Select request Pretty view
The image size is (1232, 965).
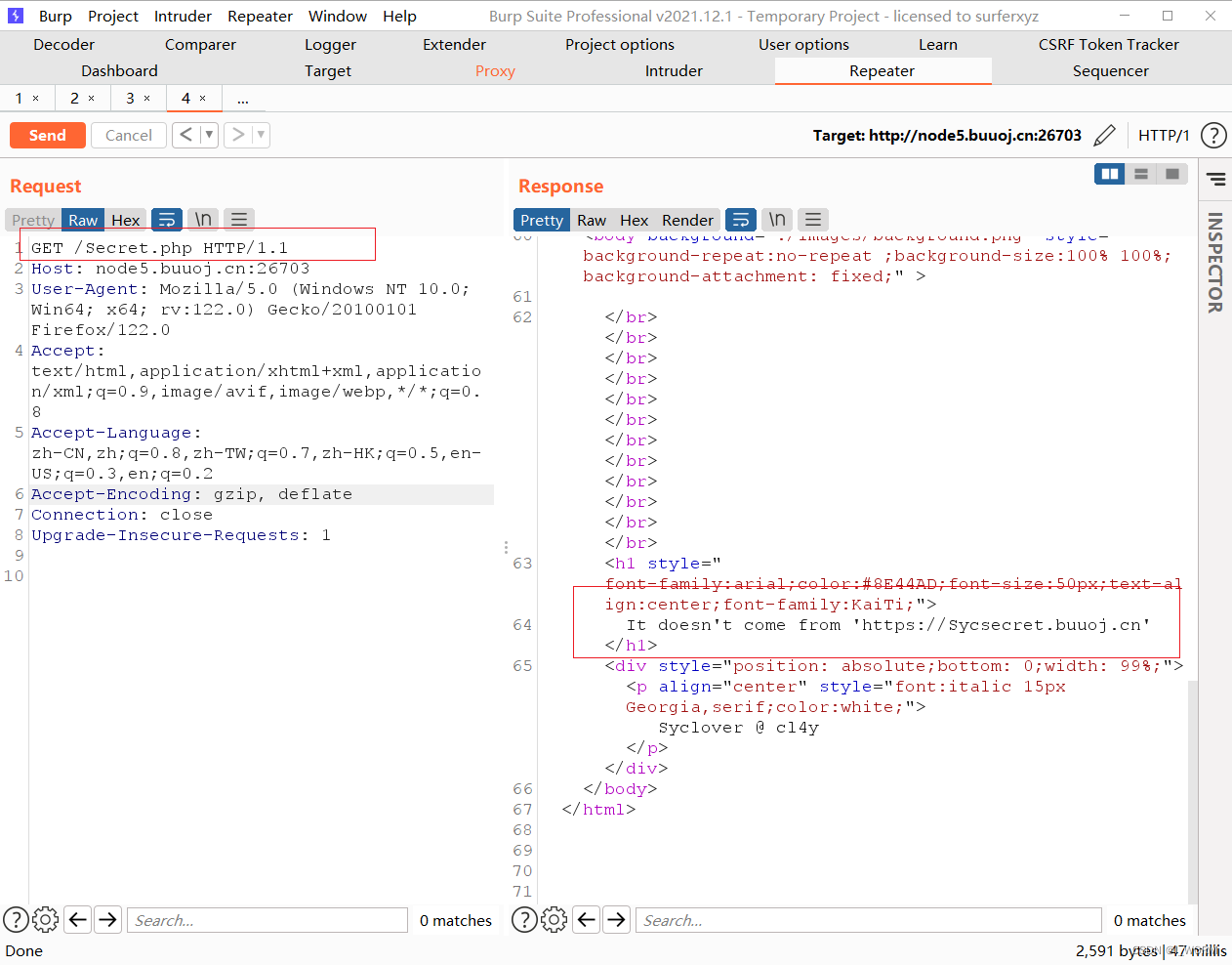(33, 221)
